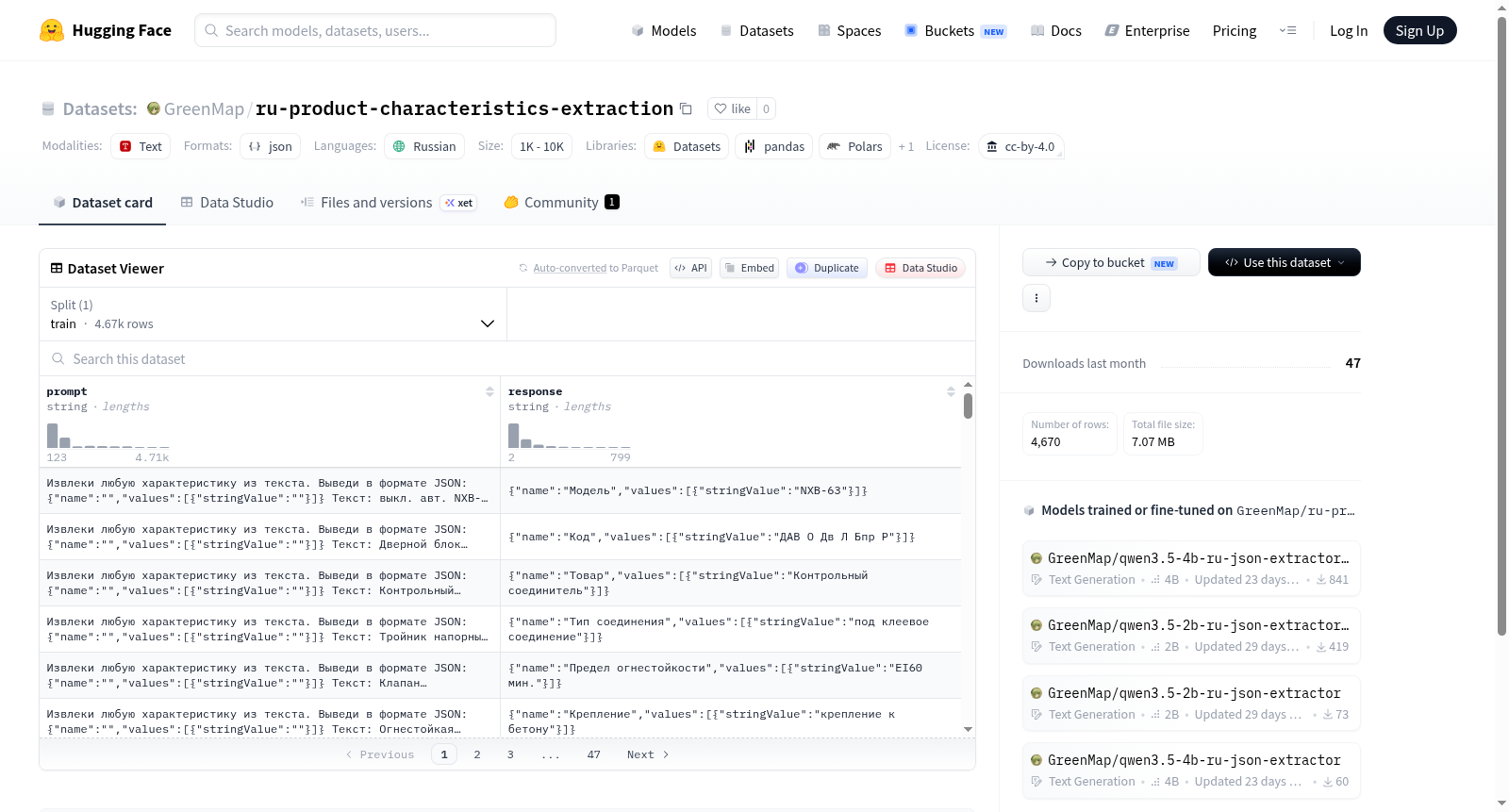Click the Datasets library tag
This screenshot has height=812, width=1509.
(x=687, y=146)
